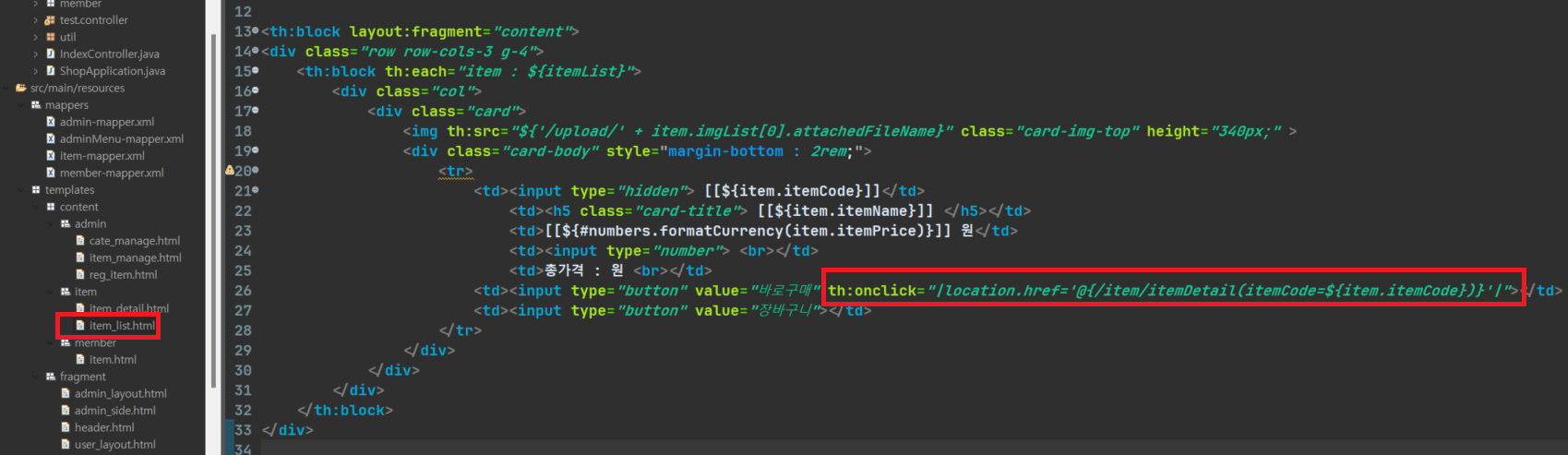Viewport: 1568px width, 455px height.
Task: Click the item_detail.html file icon
Action: [80, 308]
